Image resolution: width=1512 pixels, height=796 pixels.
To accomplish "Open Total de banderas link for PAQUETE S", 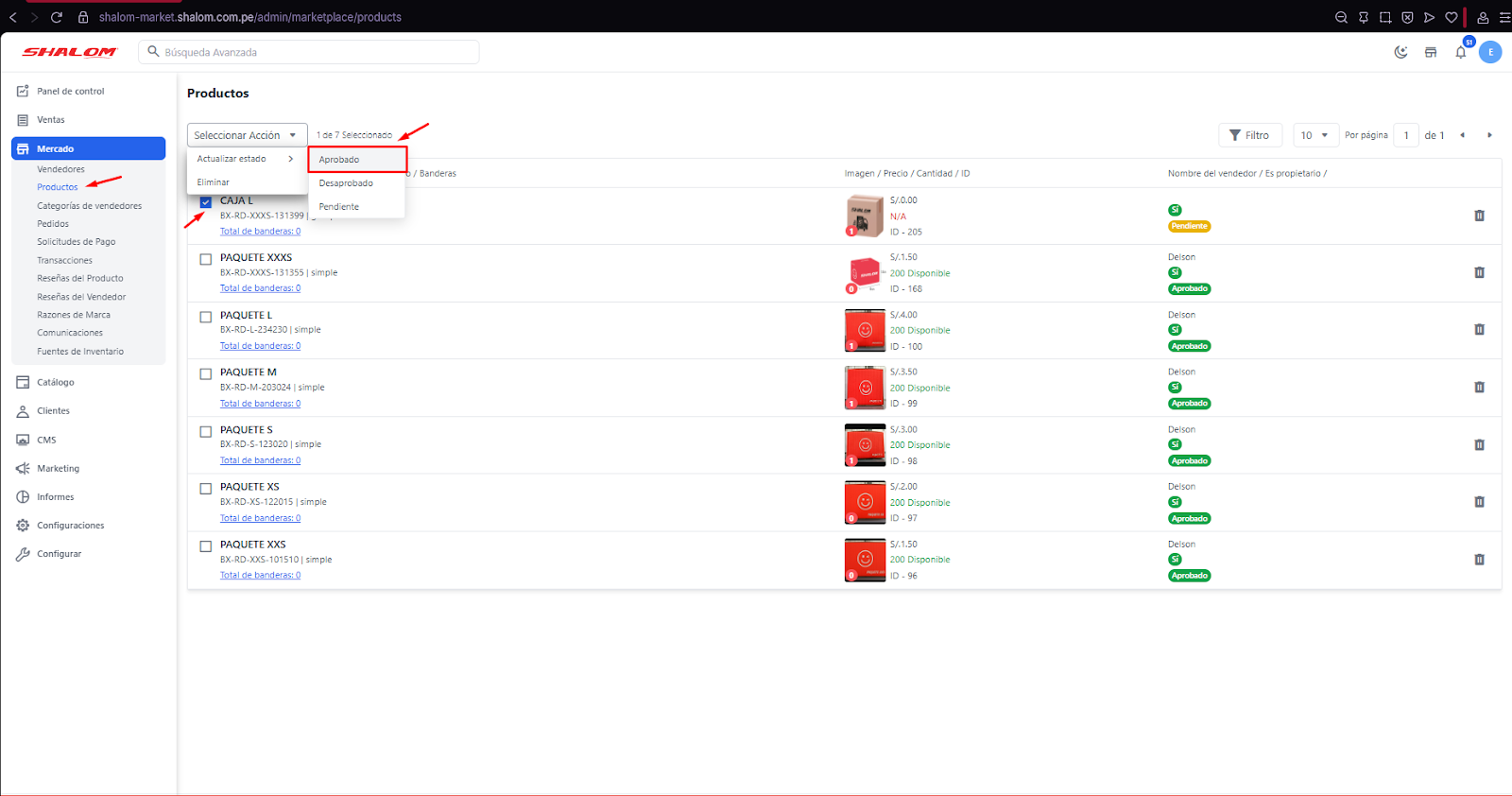I will tap(260, 460).
